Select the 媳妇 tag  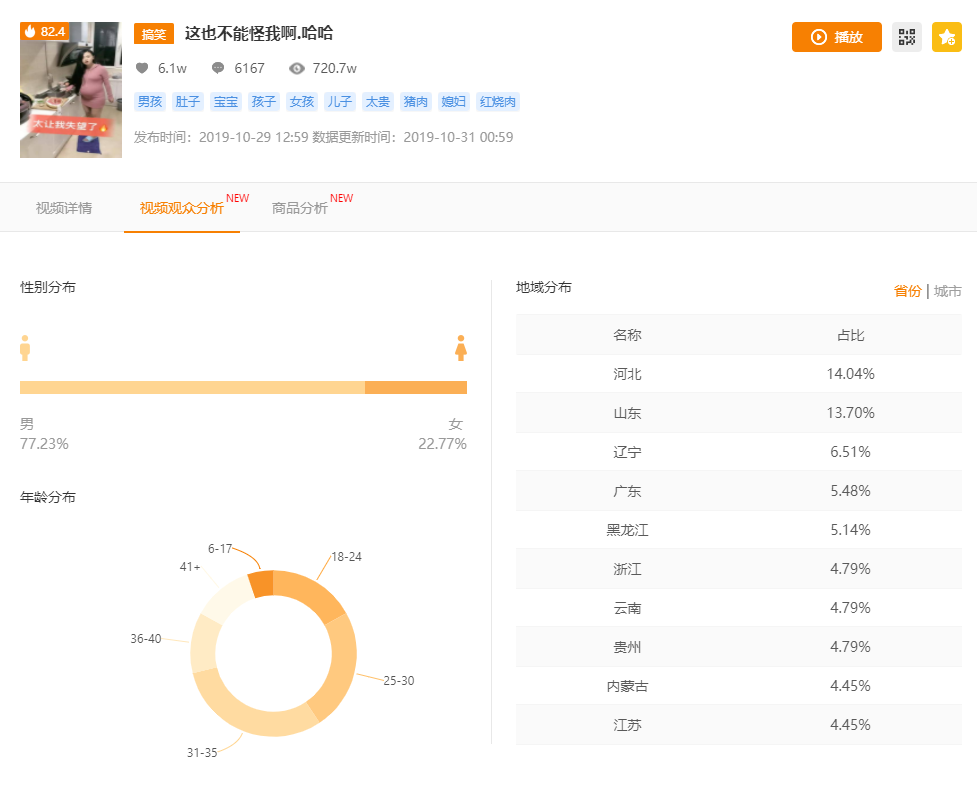point(454,102)
